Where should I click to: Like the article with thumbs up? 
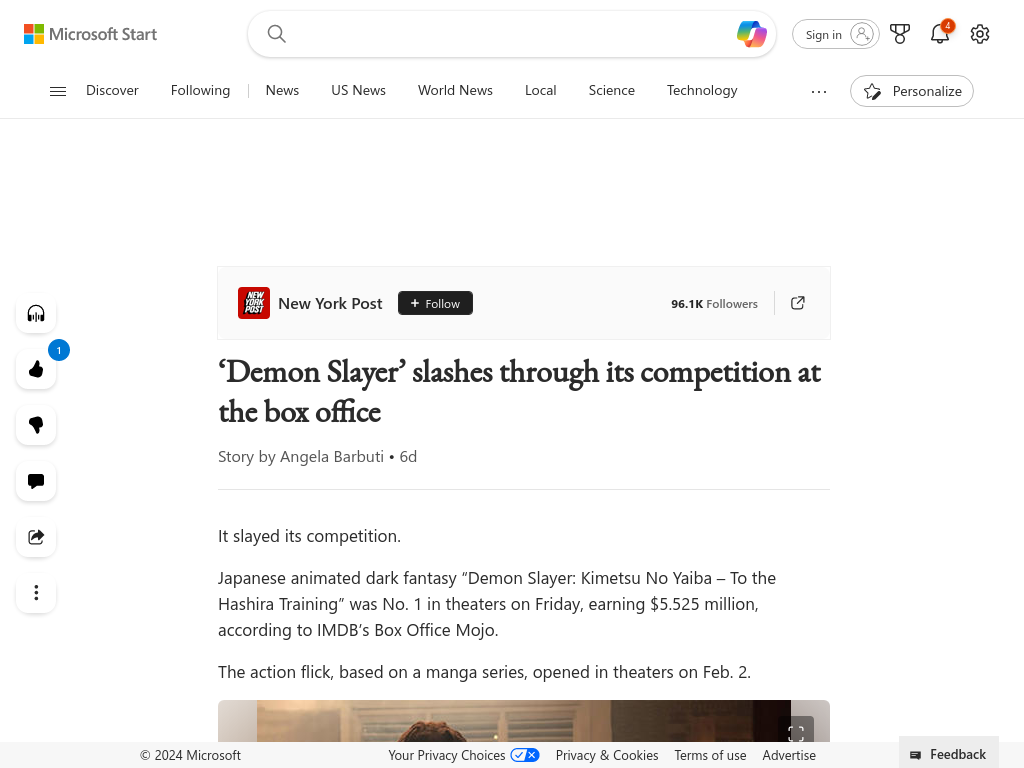pos(36,370)
